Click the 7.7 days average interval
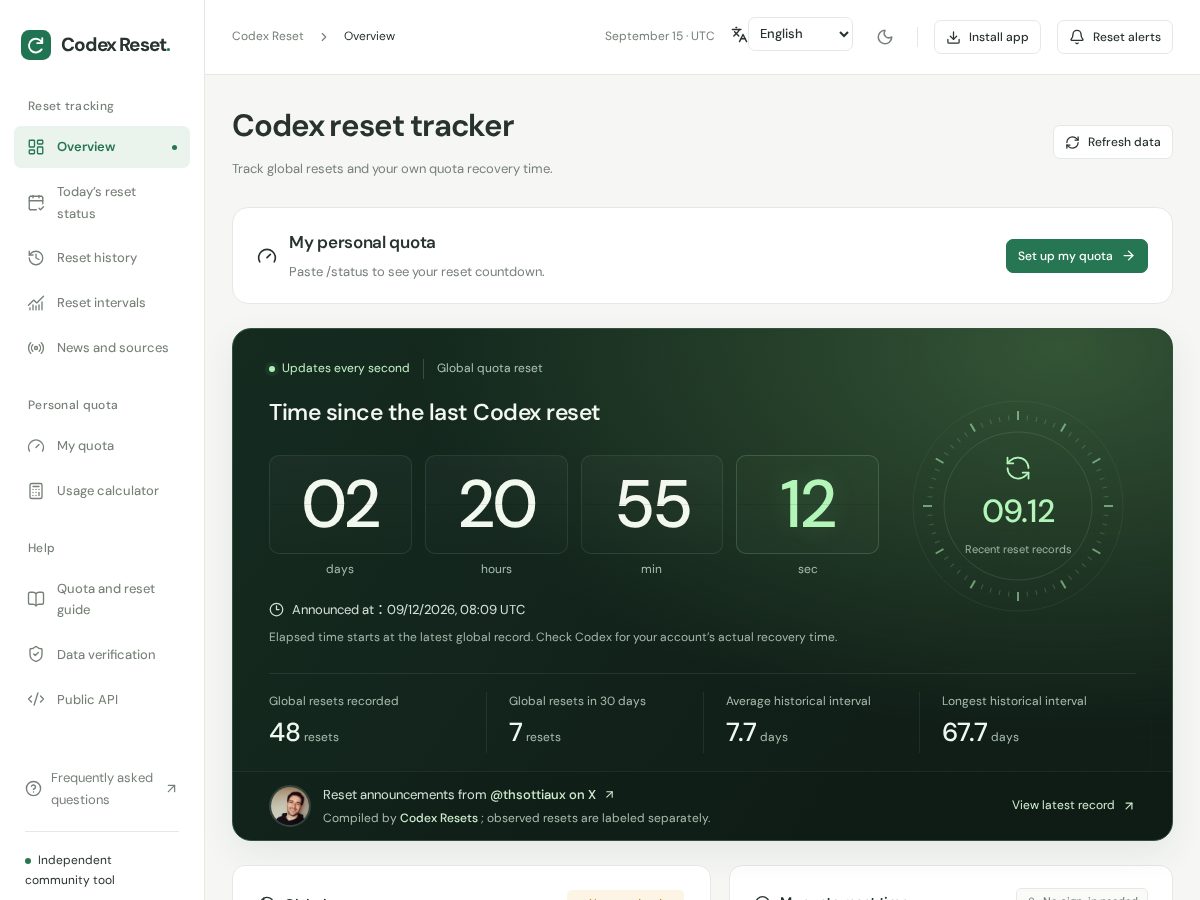 (x=757, y=733)
